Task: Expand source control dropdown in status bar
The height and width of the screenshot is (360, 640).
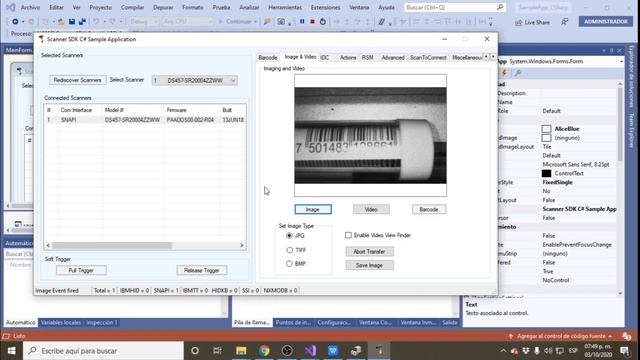Action: (x=610, y=336)
